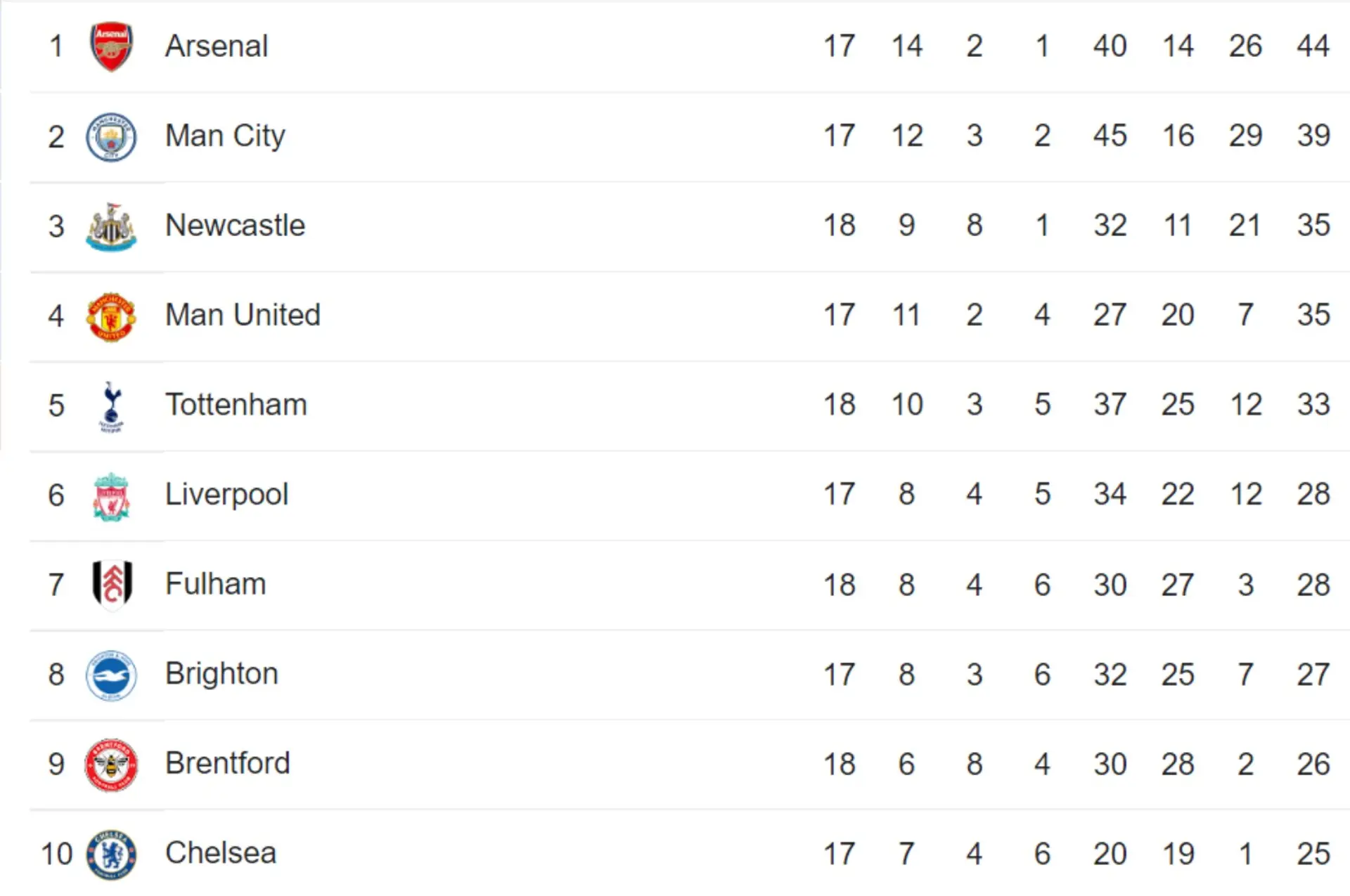Click the Chelsea lion crest
Image resolution: width=1350 pixels, height=896 pixels.
(x=111, y=855)
